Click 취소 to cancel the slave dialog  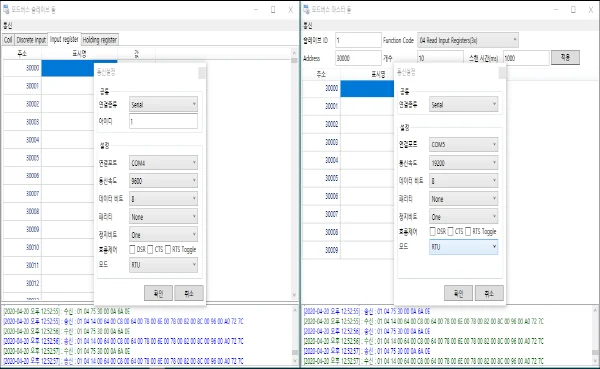click(x=189, y=293)
